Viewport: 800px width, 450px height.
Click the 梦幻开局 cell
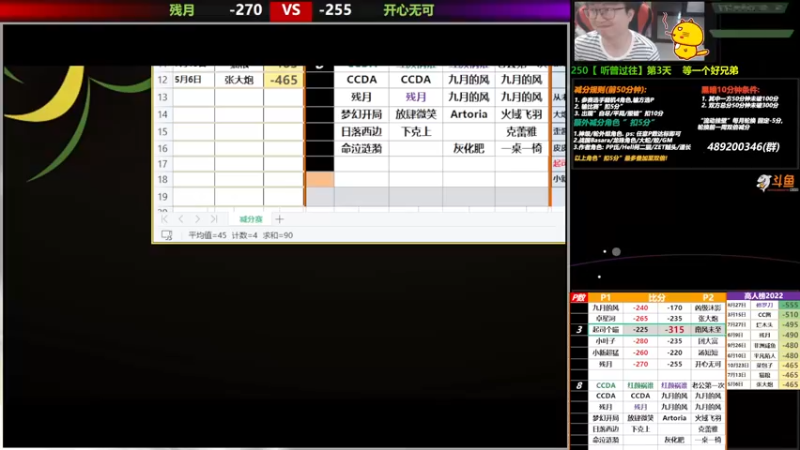point(361,114)
